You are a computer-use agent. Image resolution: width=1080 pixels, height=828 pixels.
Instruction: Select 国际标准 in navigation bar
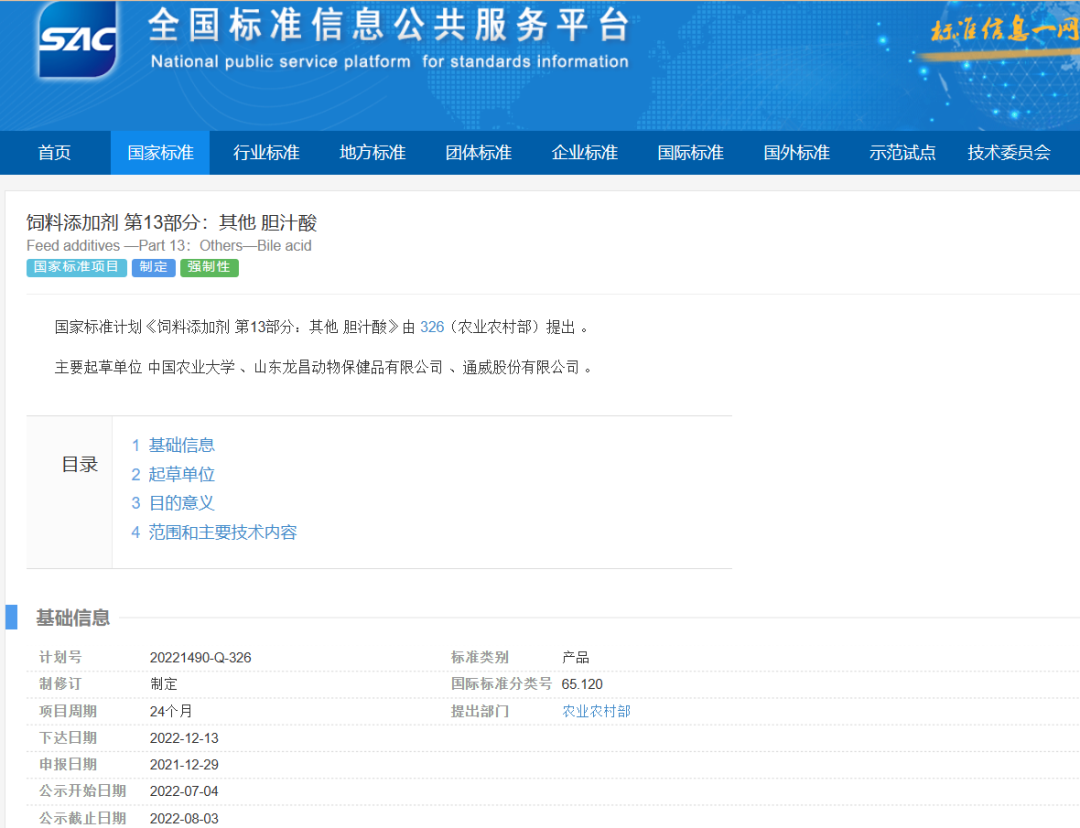tap(690, 153)
